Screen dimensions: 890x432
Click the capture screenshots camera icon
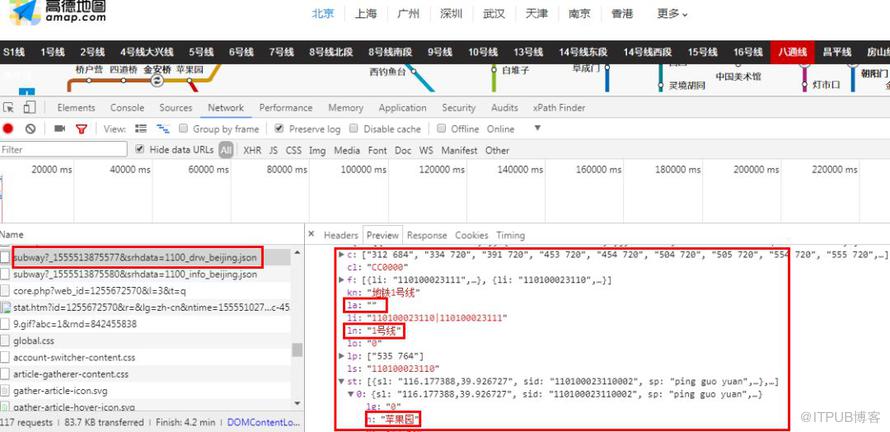[59, 129]
